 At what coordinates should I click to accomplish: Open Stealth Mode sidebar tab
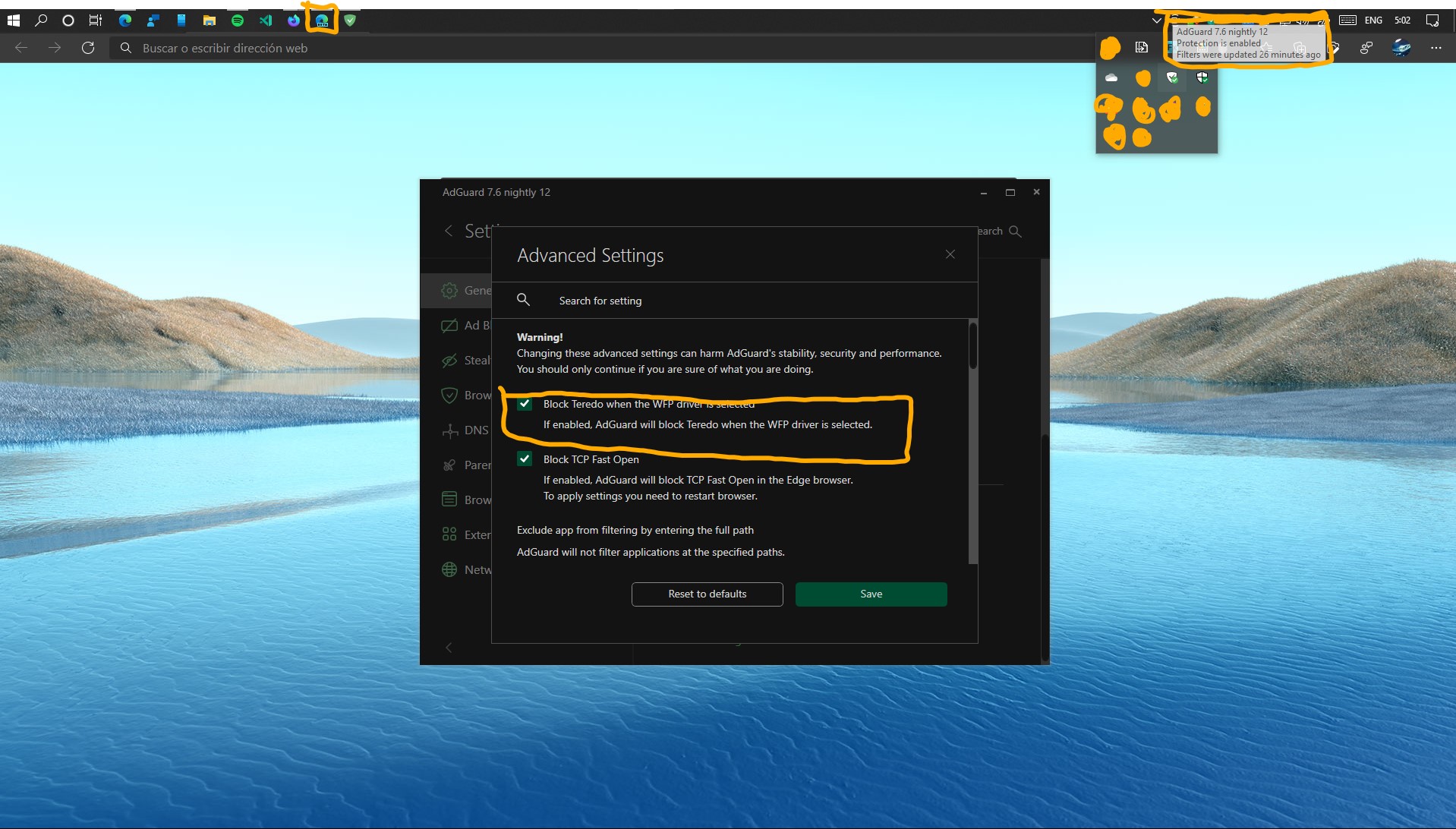tap(456, 361)
